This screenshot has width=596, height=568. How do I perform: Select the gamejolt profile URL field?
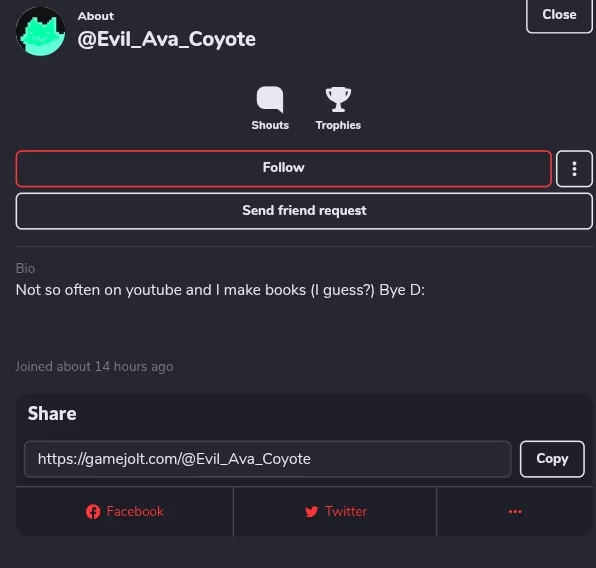point(268,459)
